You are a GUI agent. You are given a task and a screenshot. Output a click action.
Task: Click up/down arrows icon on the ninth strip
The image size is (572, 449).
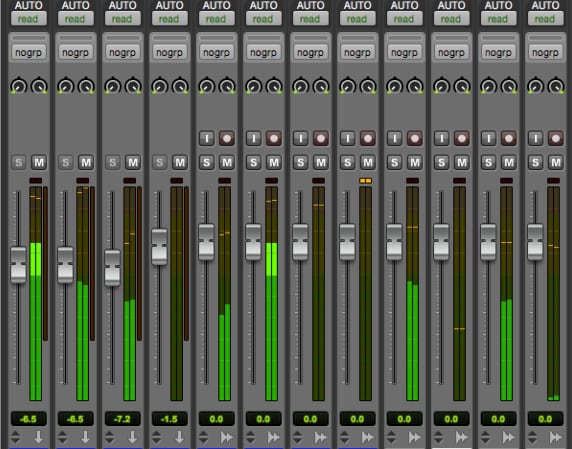coord(391,437)
